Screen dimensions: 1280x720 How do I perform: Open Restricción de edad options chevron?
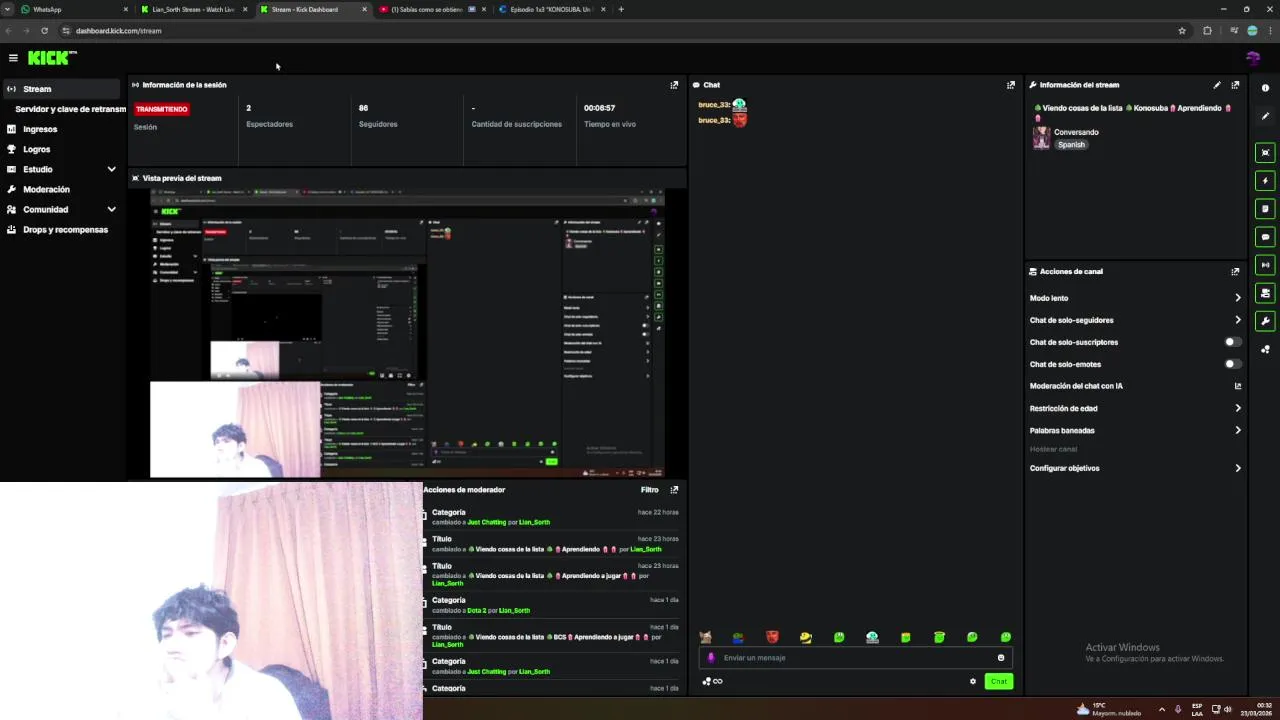[1237, 408]
